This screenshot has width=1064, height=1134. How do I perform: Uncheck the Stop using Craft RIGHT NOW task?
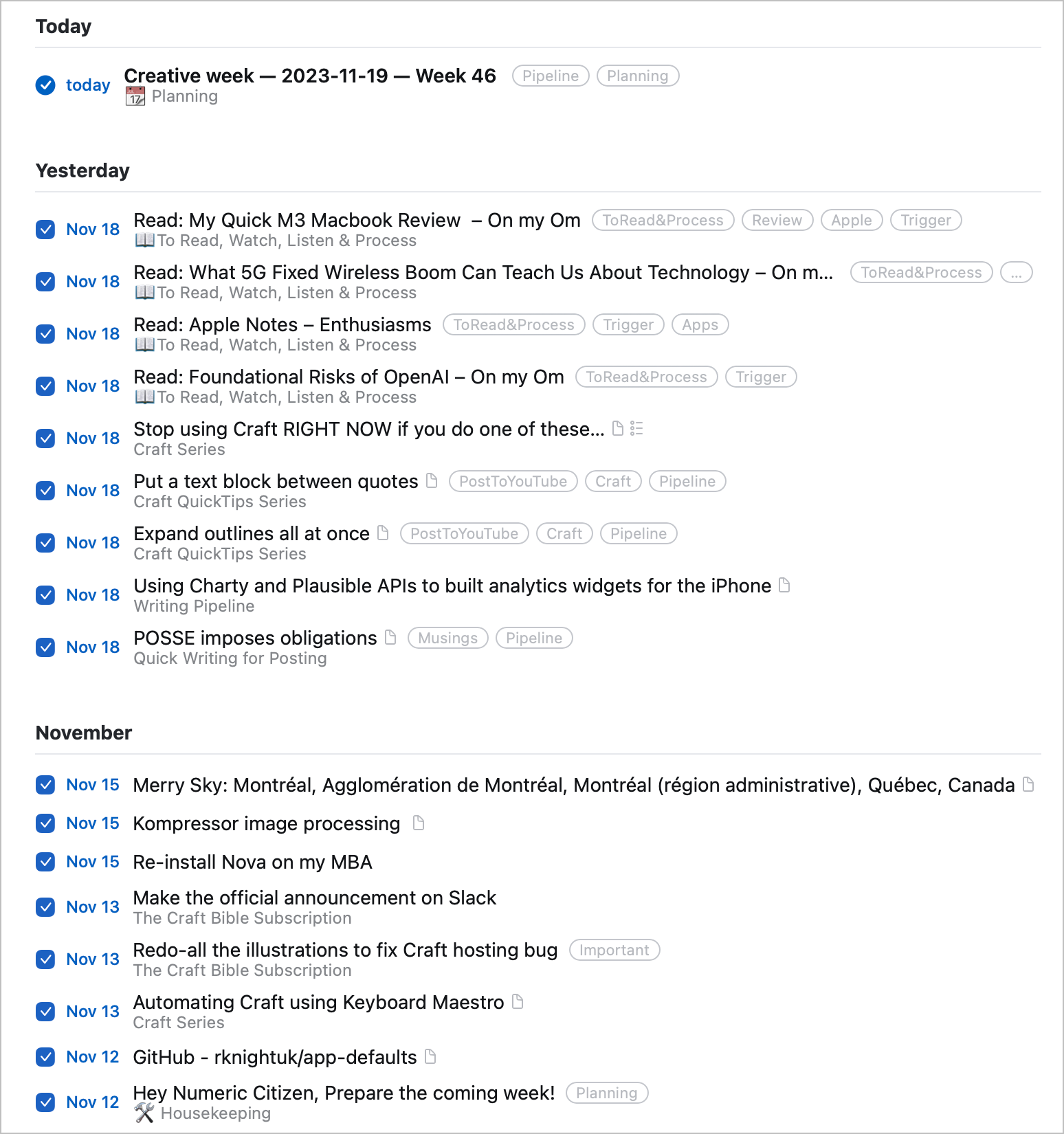click(45, 438)
